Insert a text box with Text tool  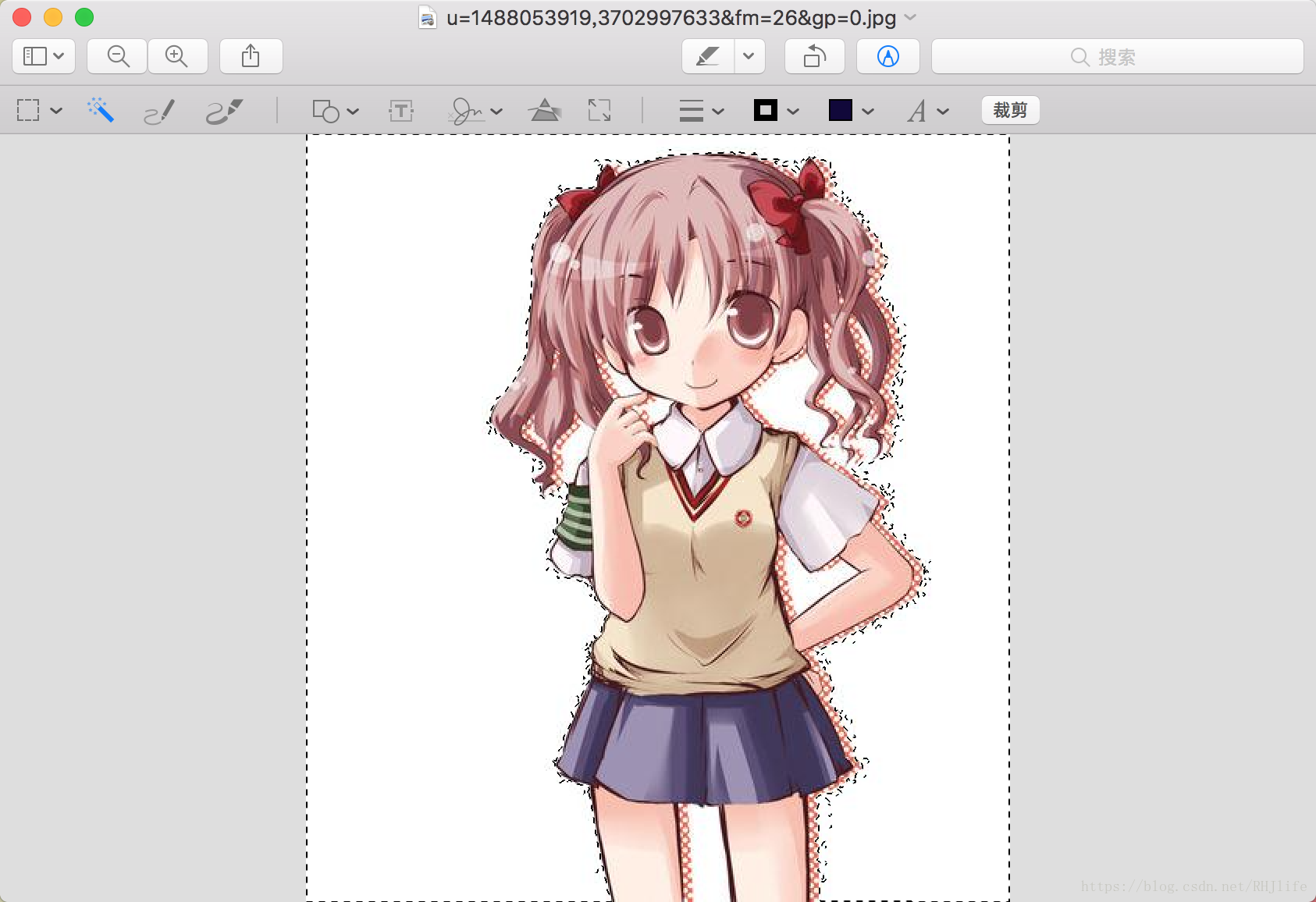click(x=401, y=111)
